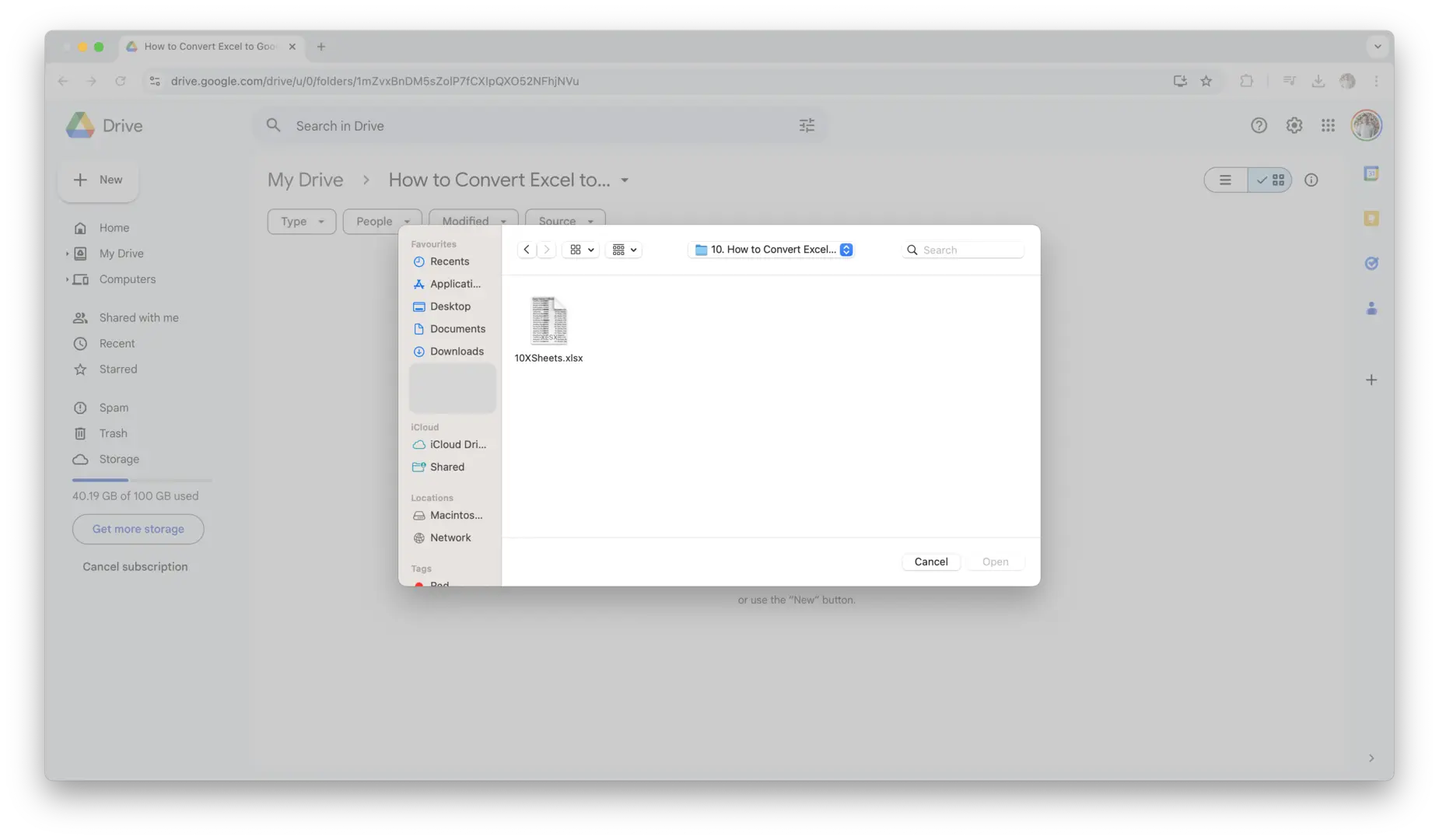Screen dimensions: 1439x840
Task: Bookmark this page with star icon
Action: (1206, 81)
